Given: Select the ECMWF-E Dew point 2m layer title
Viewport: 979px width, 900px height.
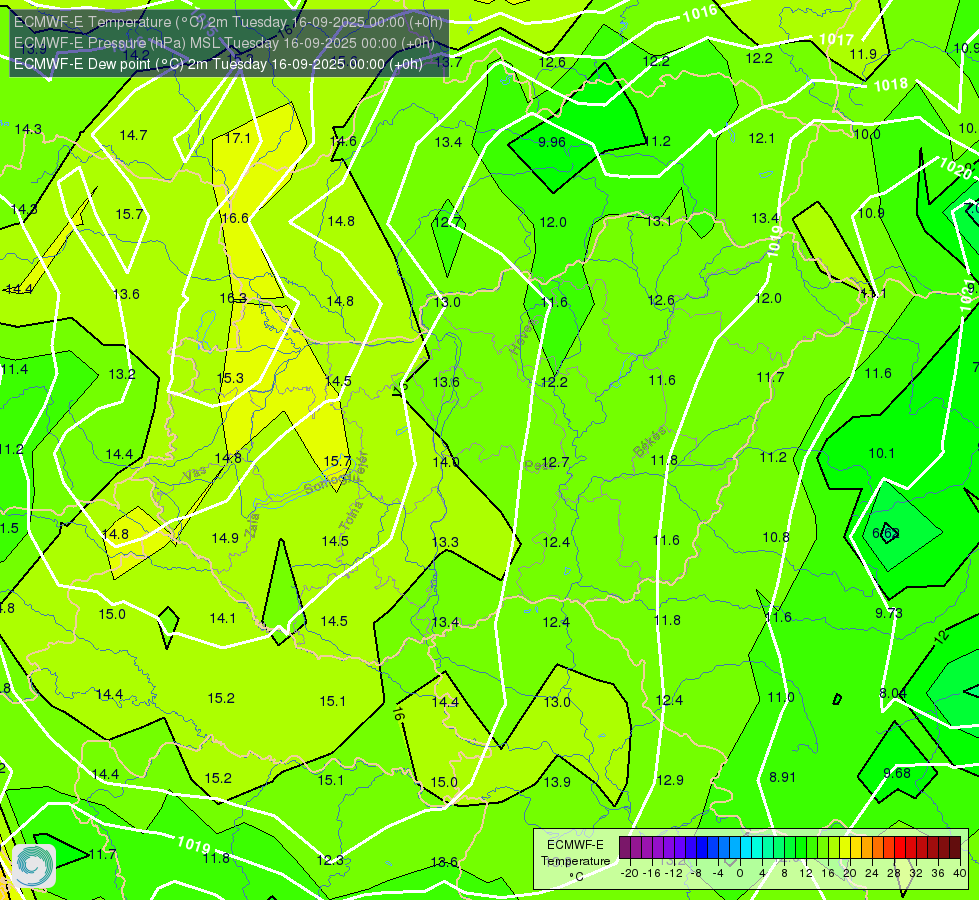Looking at the screenshot, I should (218, 64).
